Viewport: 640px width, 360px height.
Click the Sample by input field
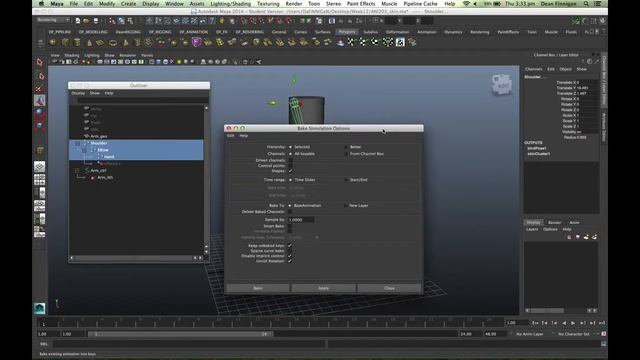pos(301,220)
